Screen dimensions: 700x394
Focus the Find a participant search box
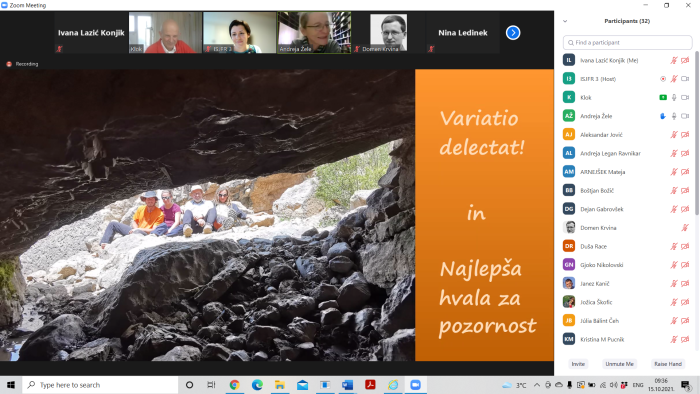pos(627,42)
